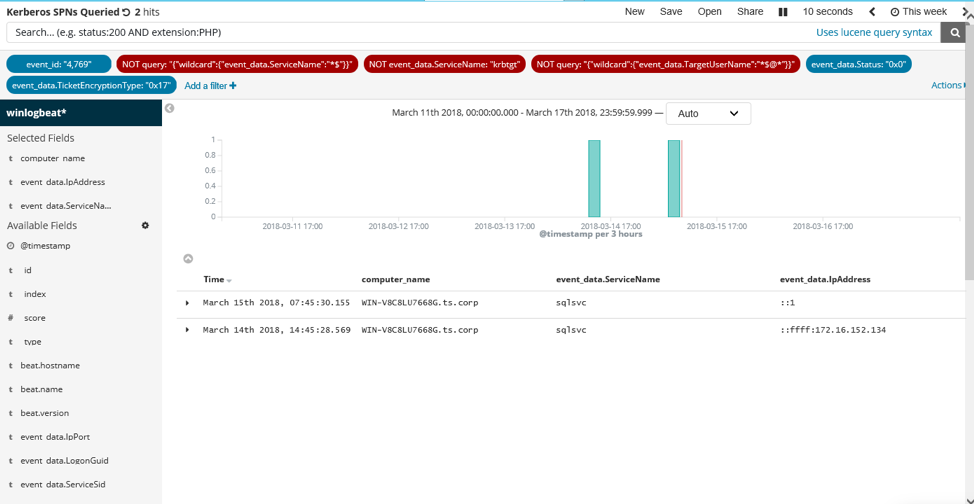974x504 pixels.
Task: Click the search magnifier button
Action: 954,33
